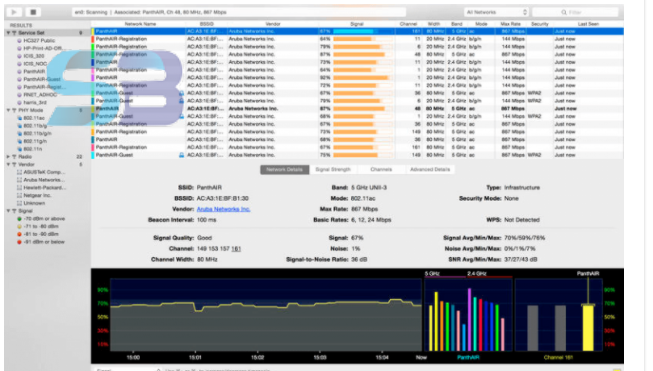This screenshot has width=653, height=371.
Task: Click yellow dot for -71 to -80 dBm
Action: (x=19, y=227)
